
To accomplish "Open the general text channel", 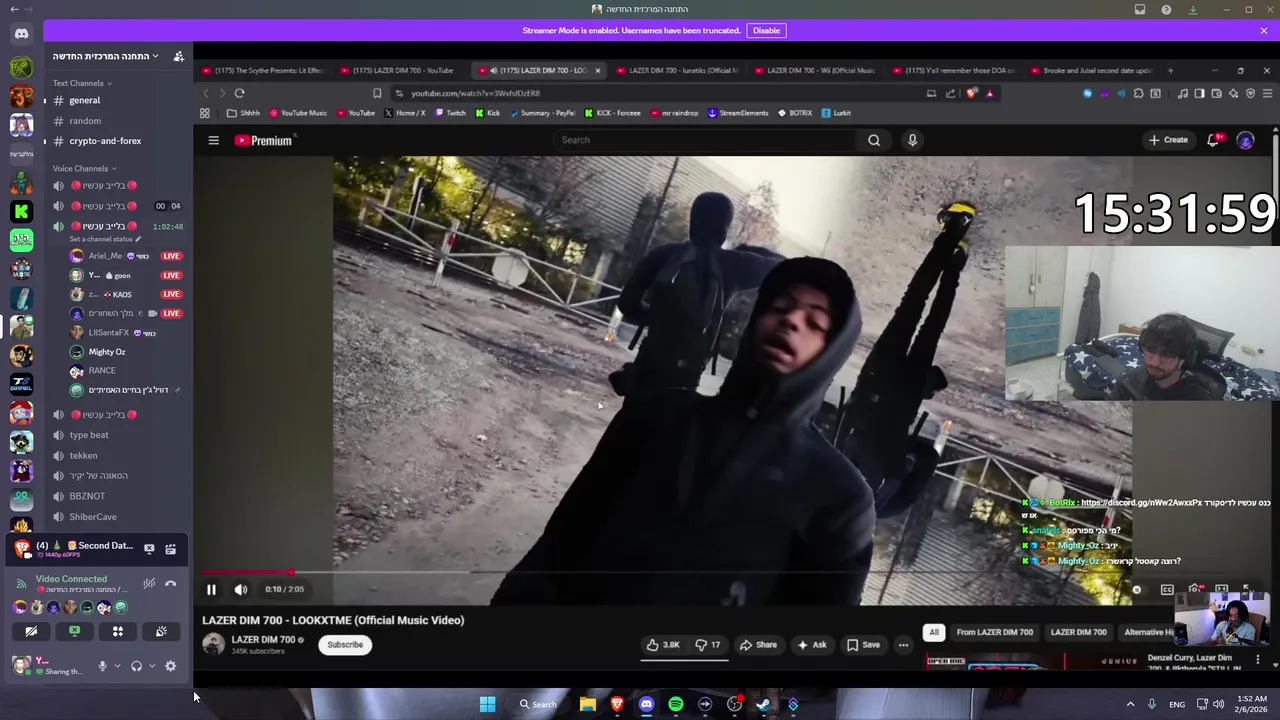I will click(116, 101).
